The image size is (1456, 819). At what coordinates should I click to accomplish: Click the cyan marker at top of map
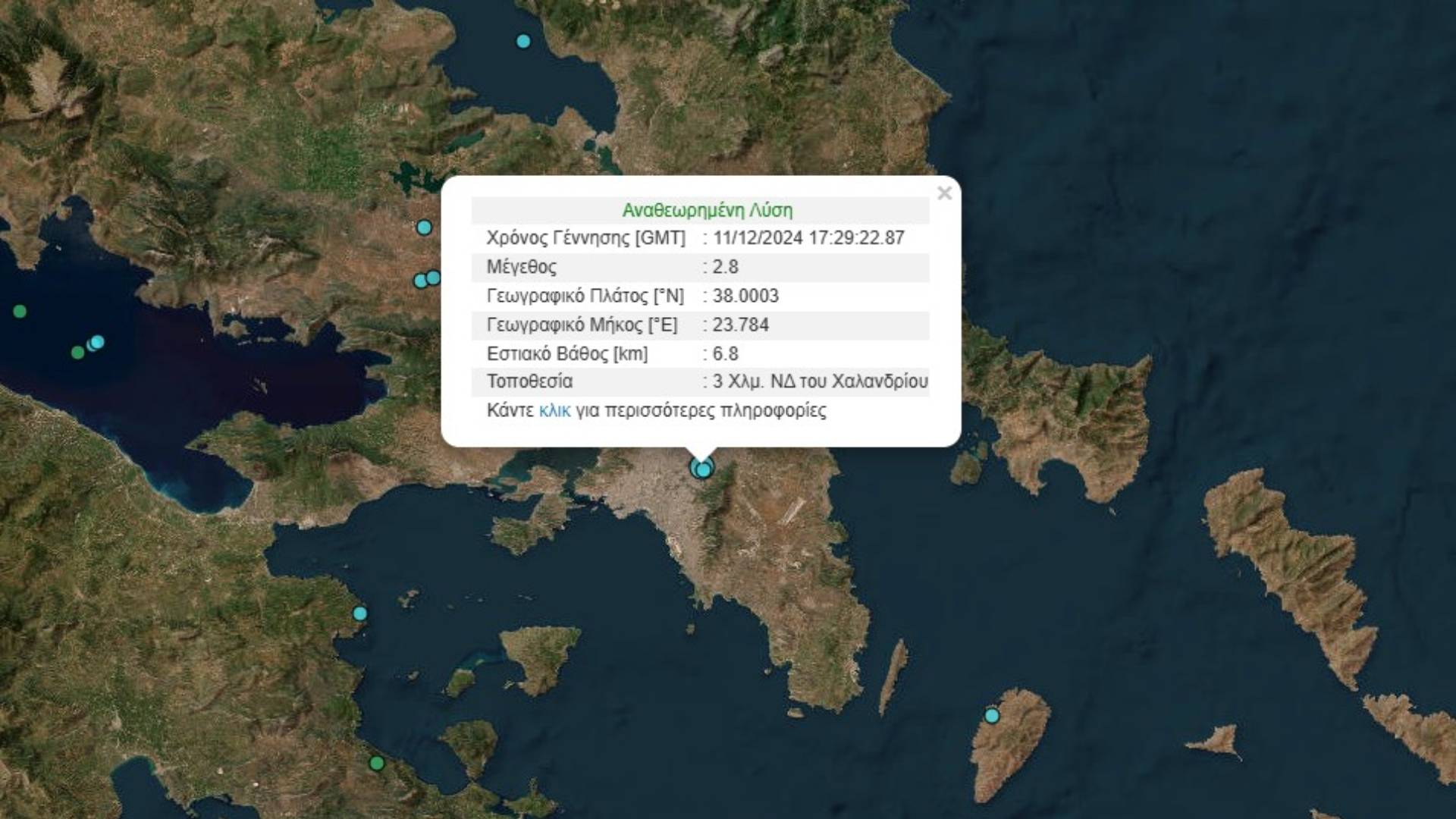(523, 42)
